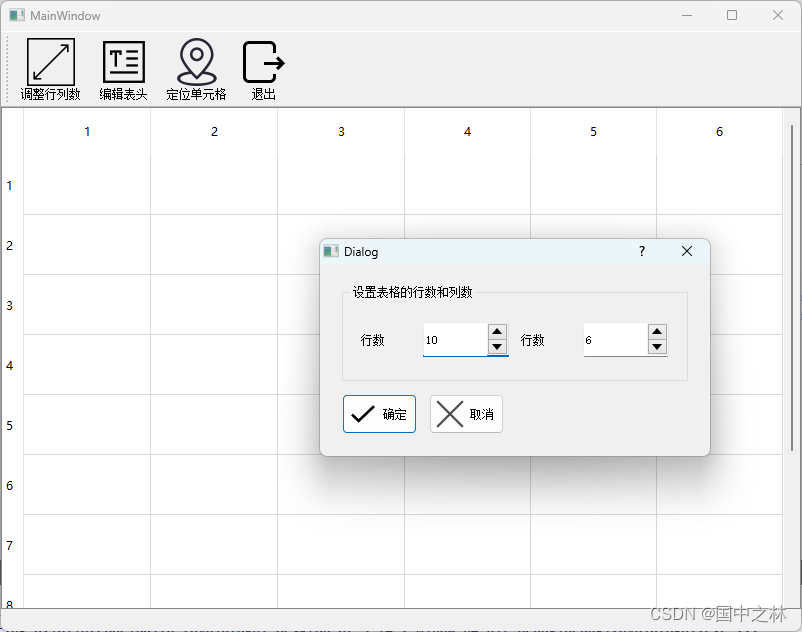
Task: Select row header 6 in the table
Action: pyautogui.click(x=12, y=485)
